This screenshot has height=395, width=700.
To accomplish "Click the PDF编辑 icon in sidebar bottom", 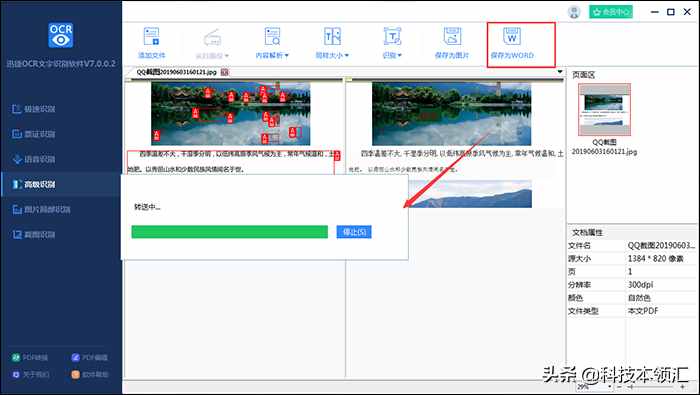I will point(75,358).
